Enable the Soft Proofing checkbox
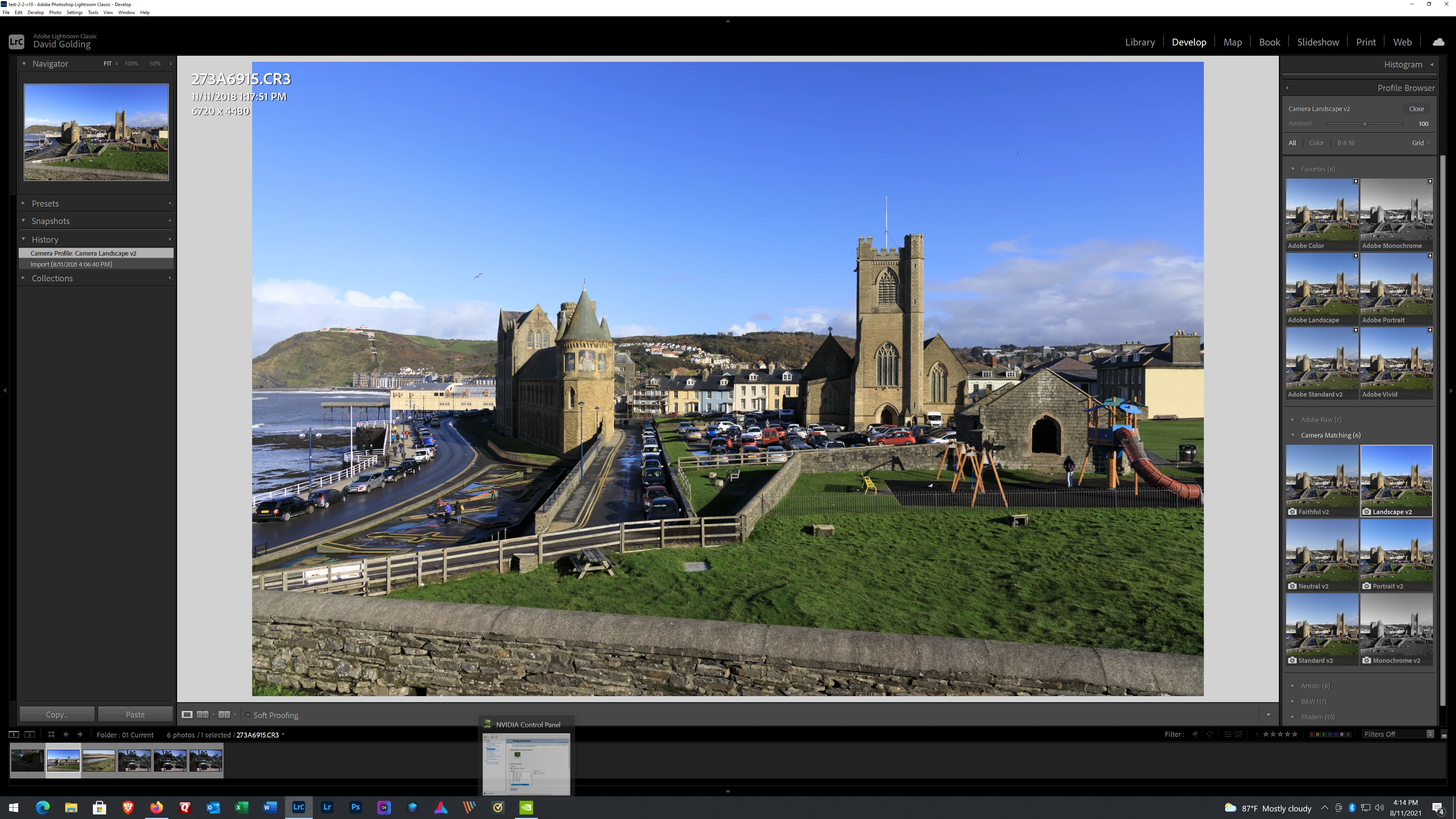This screenshot has height=819, width=1456. (248, 715)
